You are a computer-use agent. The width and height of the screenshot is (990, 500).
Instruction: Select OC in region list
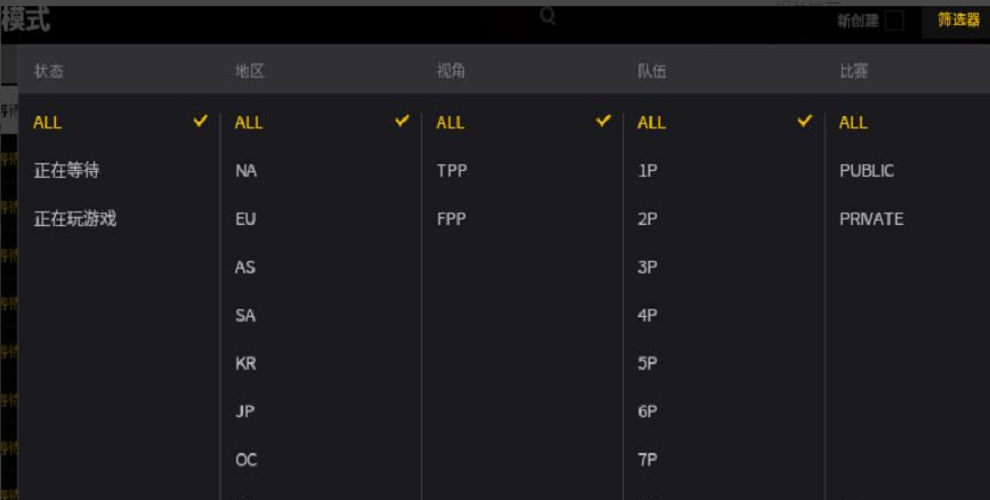(246, 460)
